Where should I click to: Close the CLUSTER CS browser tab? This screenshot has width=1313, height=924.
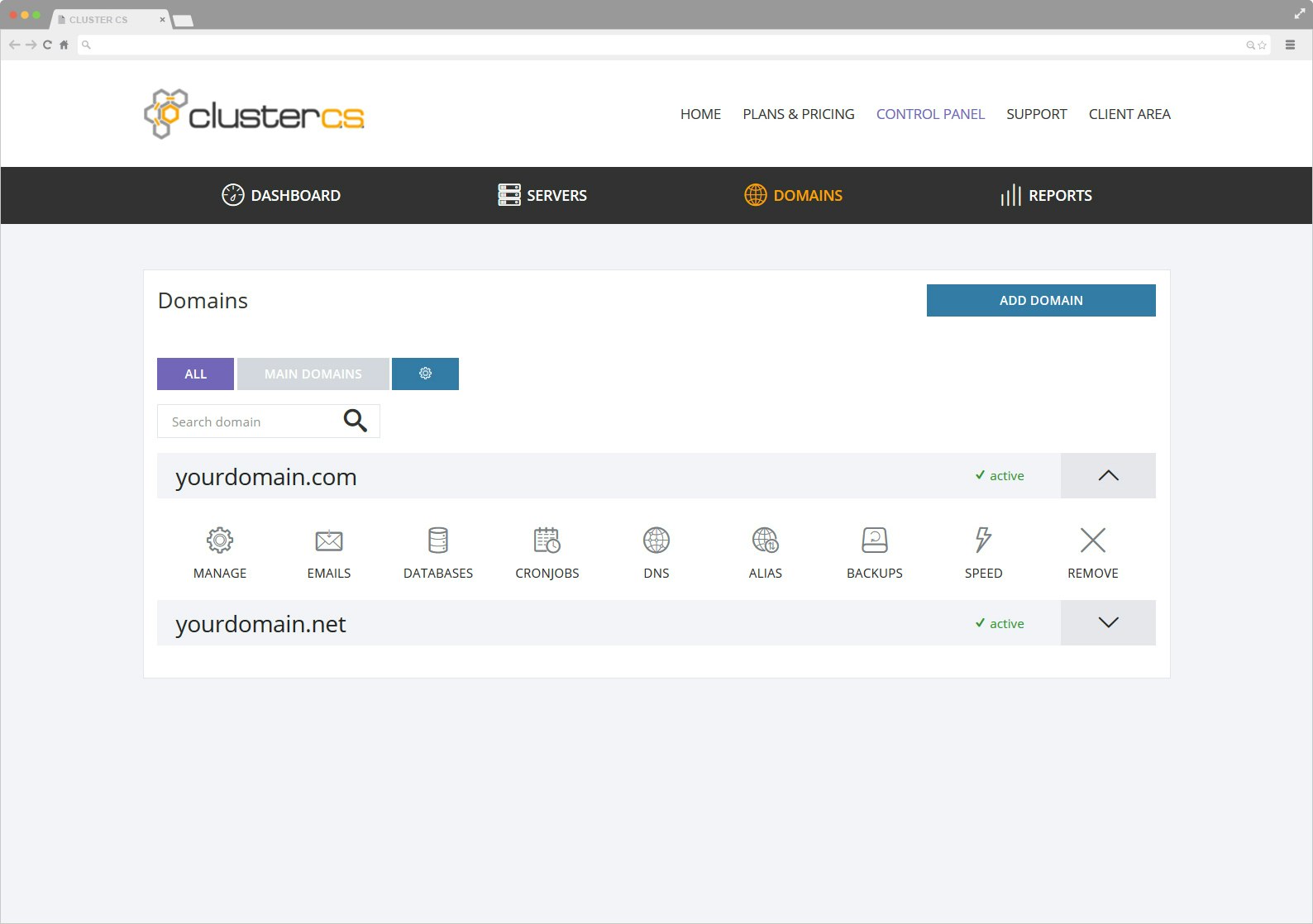pos(162,19)
